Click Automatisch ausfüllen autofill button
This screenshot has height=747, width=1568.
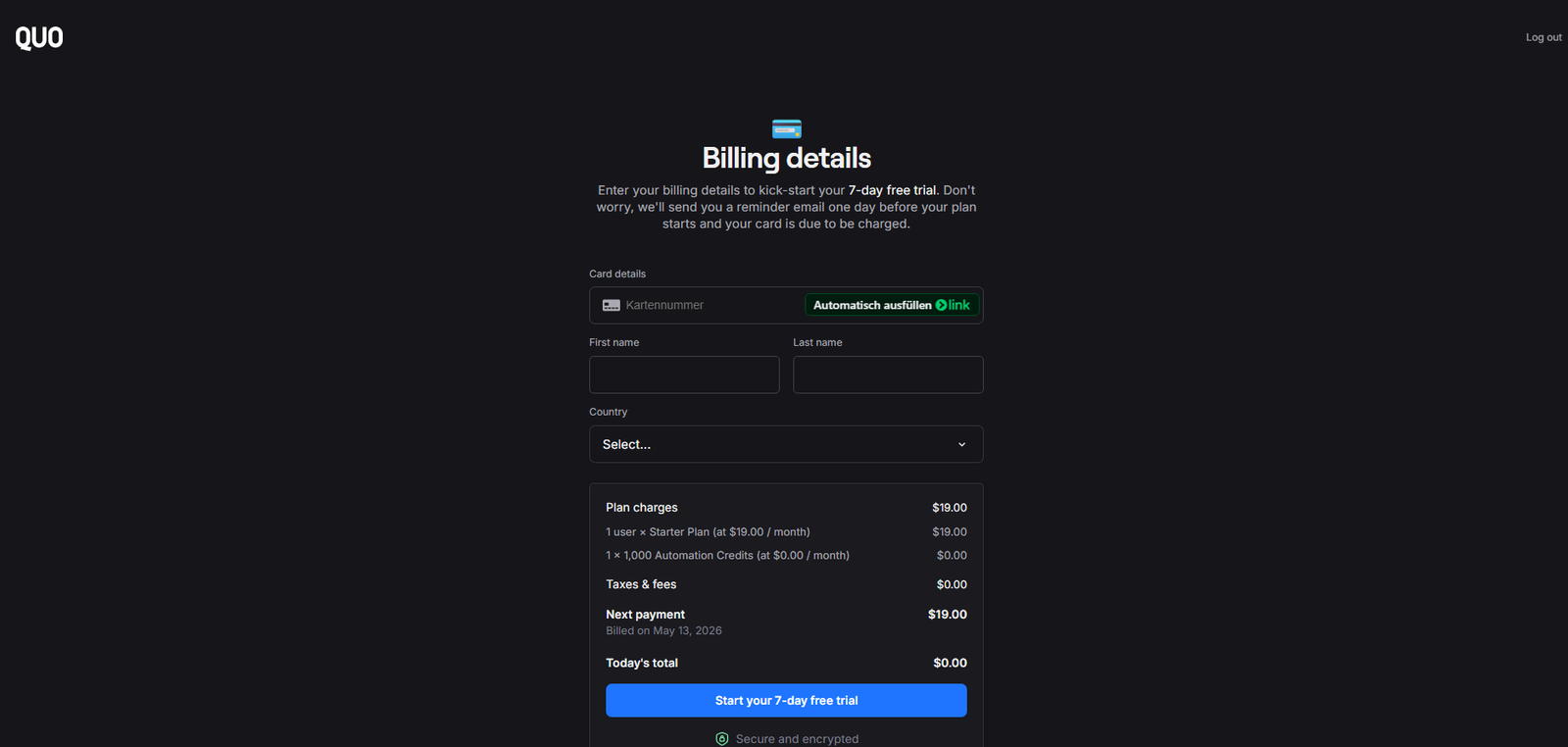[892, 305]
